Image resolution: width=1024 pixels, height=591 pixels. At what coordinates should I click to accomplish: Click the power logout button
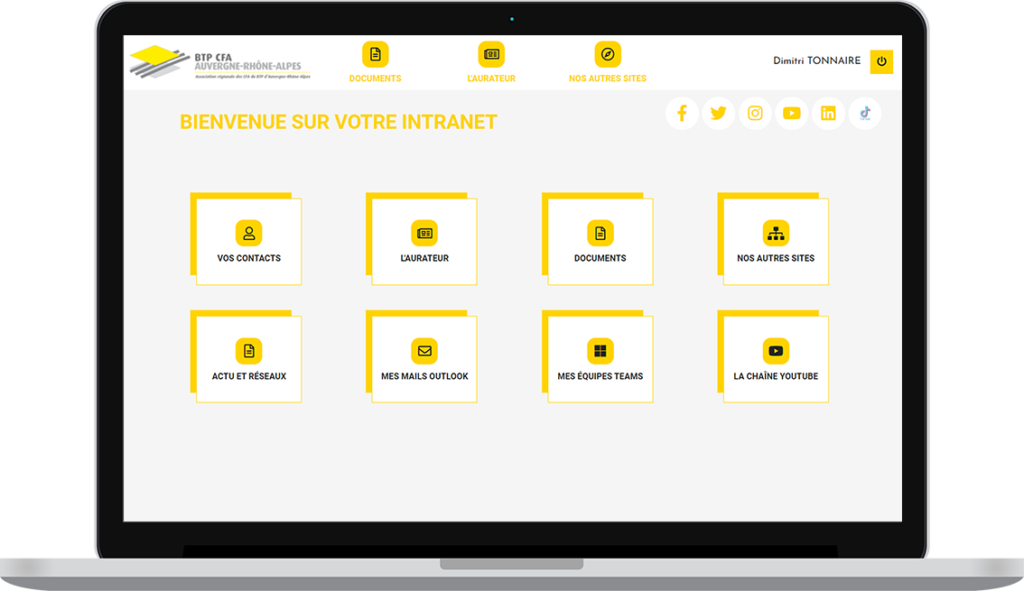[x=881, y=61]
